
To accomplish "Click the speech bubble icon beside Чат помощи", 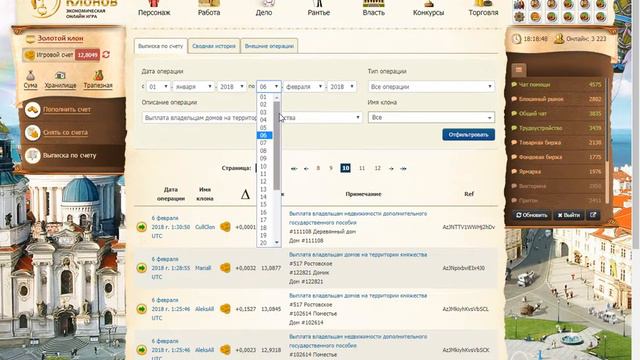I will point(514,85).
